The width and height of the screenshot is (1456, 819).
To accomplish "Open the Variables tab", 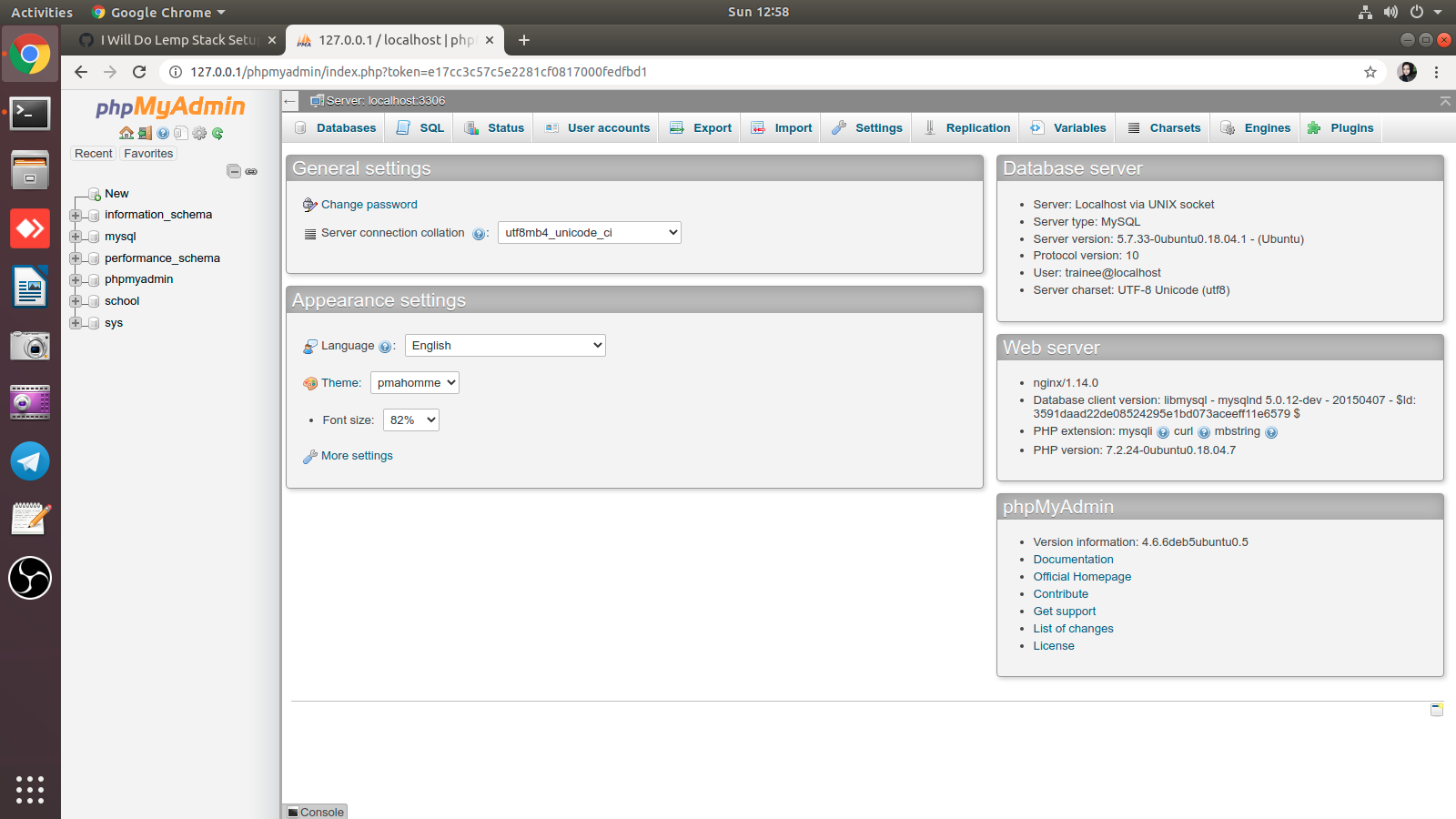I will coord(1068,128).
